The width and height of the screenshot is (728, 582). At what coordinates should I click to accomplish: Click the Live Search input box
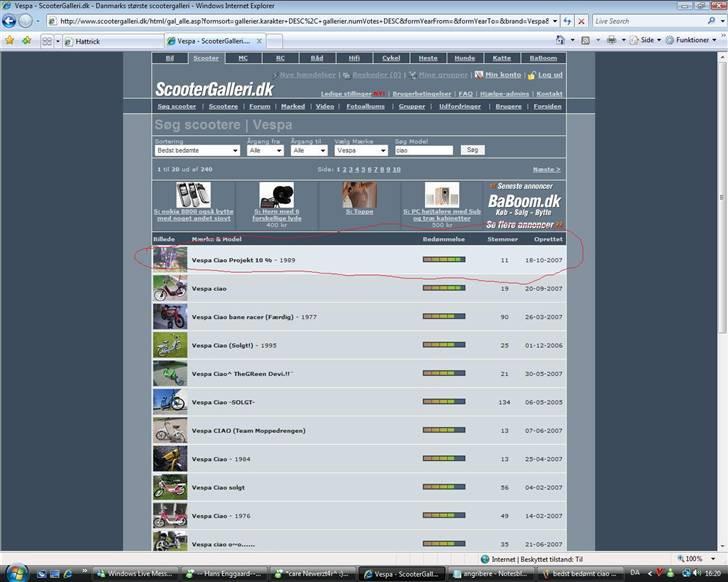point(649,21)
